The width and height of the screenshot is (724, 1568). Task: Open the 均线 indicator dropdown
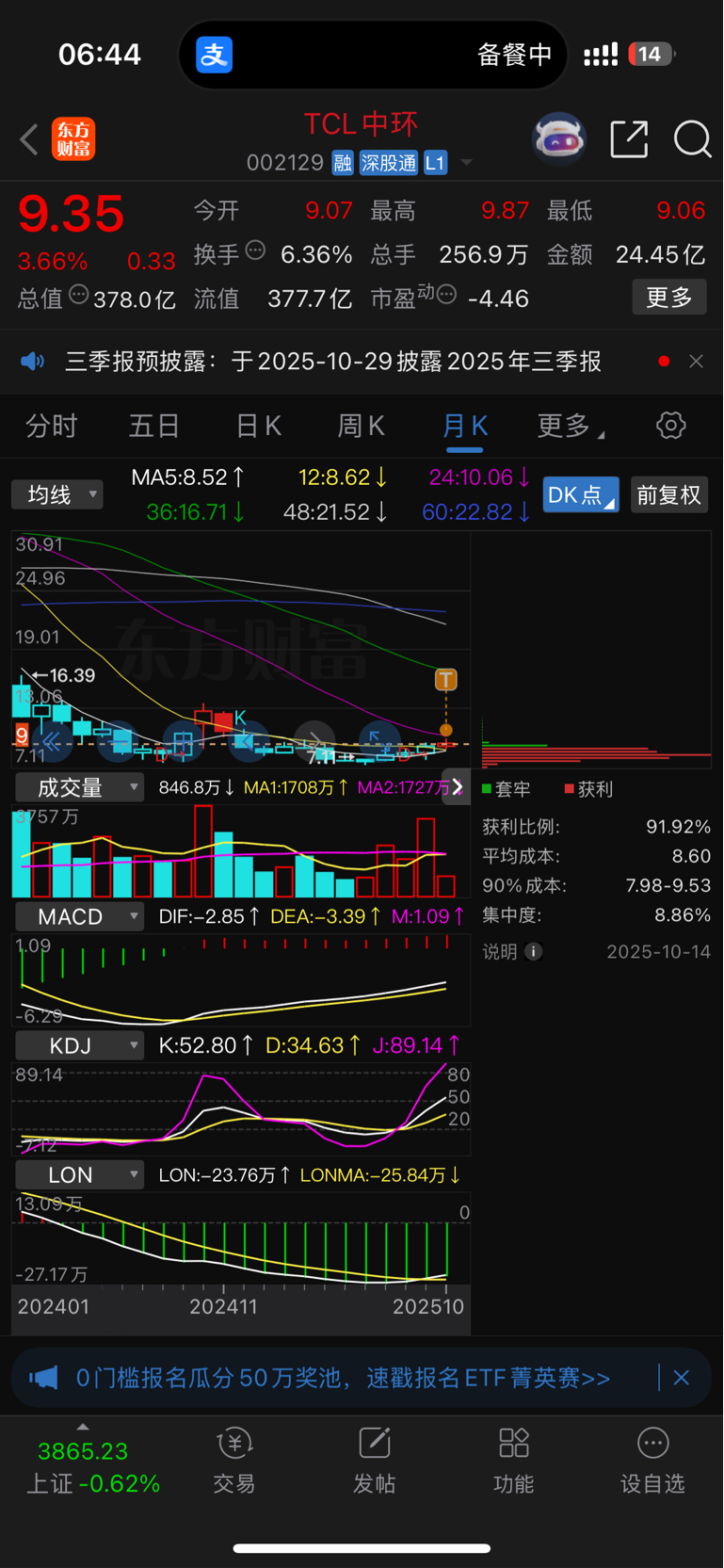pyautogui.click(x=57, y=494)
